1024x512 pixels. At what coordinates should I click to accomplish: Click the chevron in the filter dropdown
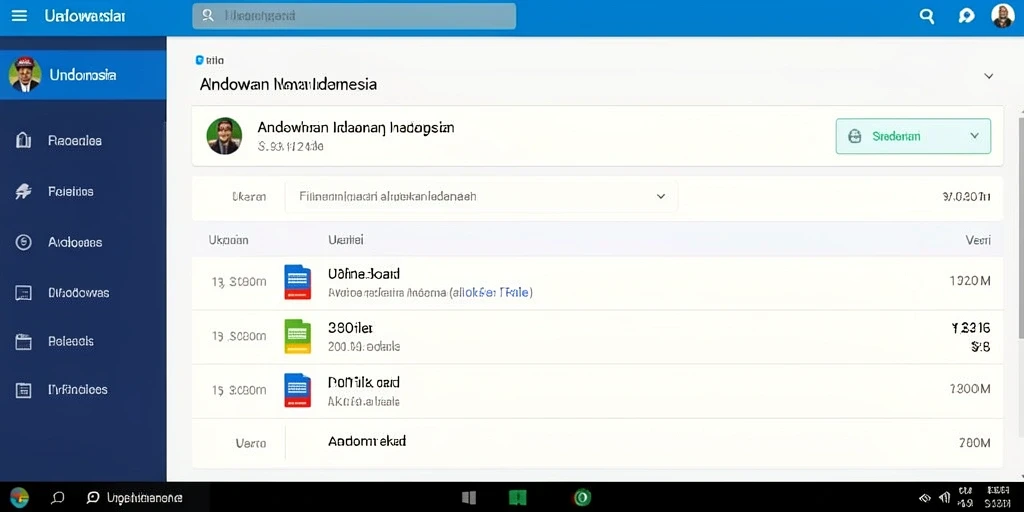661,196
